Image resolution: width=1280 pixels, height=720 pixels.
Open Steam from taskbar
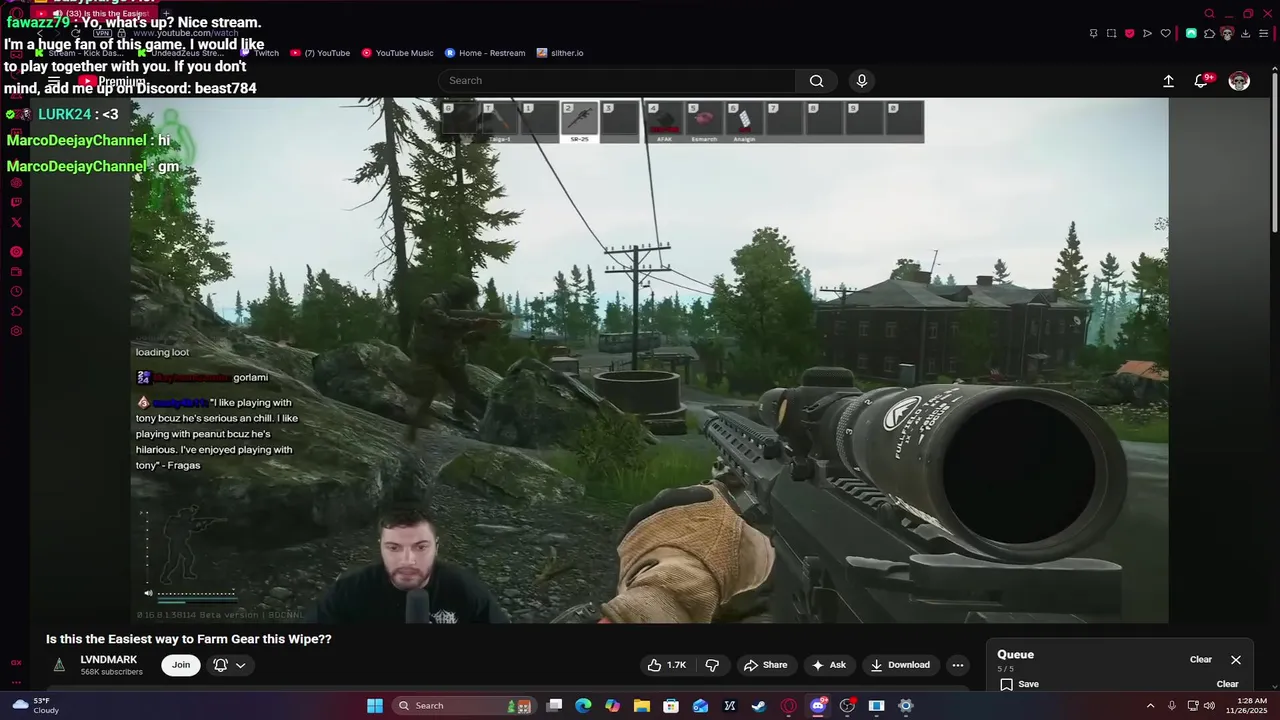pos(759,706)
